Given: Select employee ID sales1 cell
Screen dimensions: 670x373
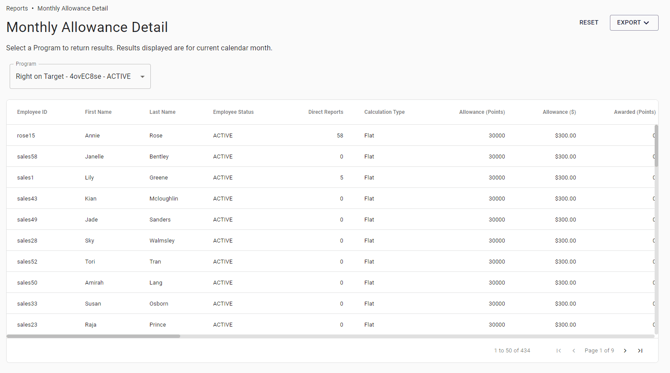Looking at the screenshot, I should 25,177.
